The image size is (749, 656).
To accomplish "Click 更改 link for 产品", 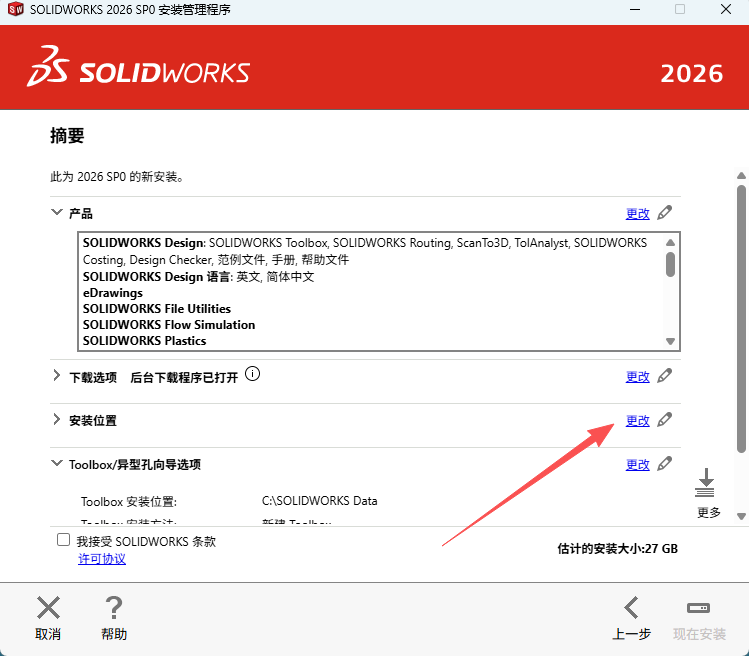I will (x=638, y=214).
